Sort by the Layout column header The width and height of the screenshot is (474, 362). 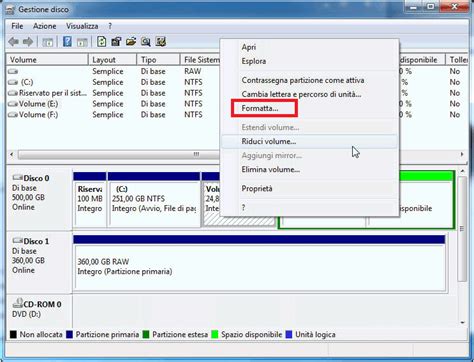tap(113, 60)
